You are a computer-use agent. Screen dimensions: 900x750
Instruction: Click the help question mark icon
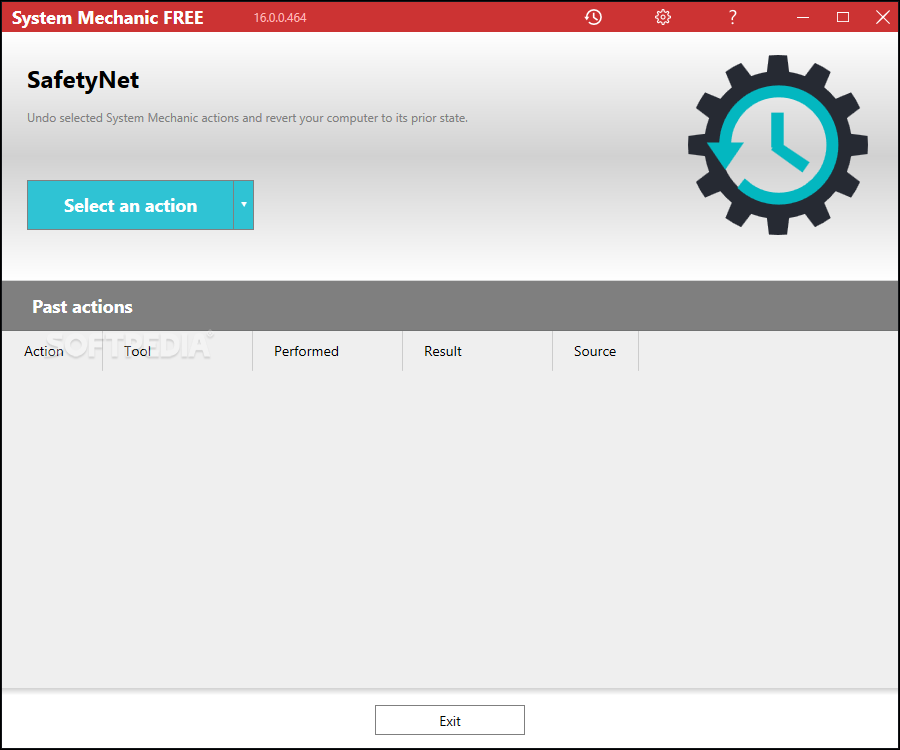[x=732, y=17]
